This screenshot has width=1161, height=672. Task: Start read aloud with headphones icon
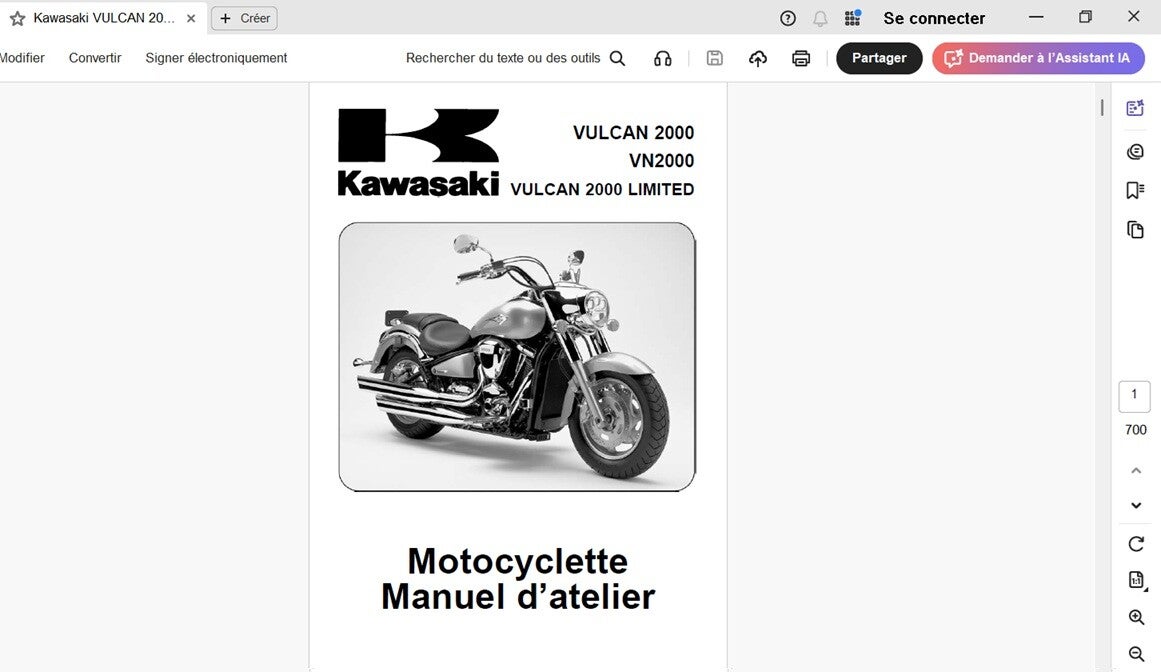point(663,58)
